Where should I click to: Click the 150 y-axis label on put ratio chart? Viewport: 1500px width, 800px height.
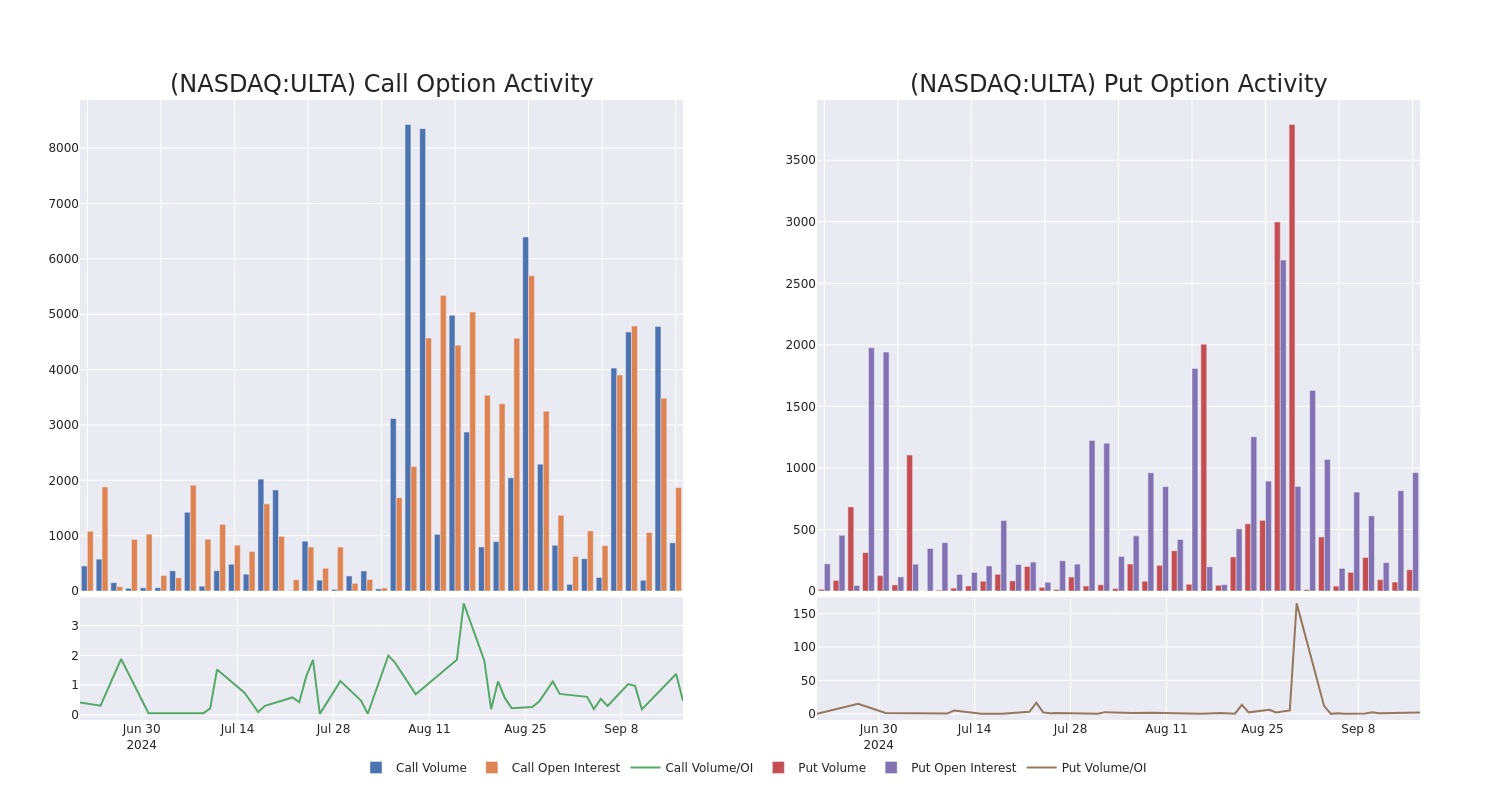coord(805,613)
